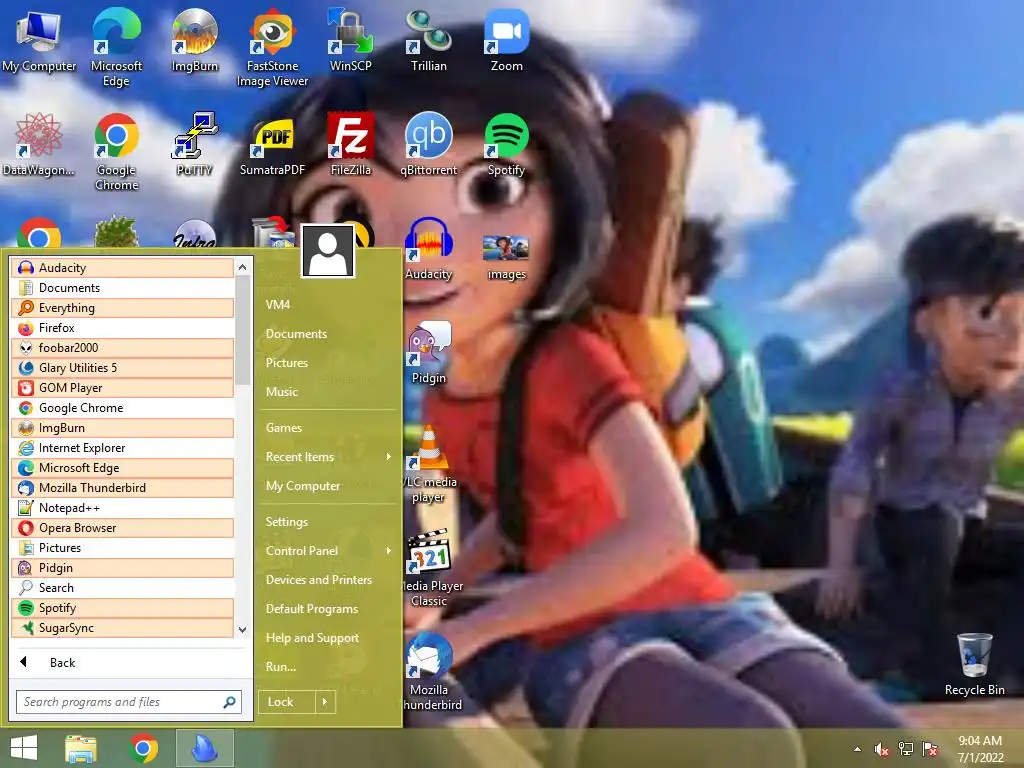Open the FileZilla desktop icon
1024x768 pixels.
pyautogui.click(x=351, y=145)
